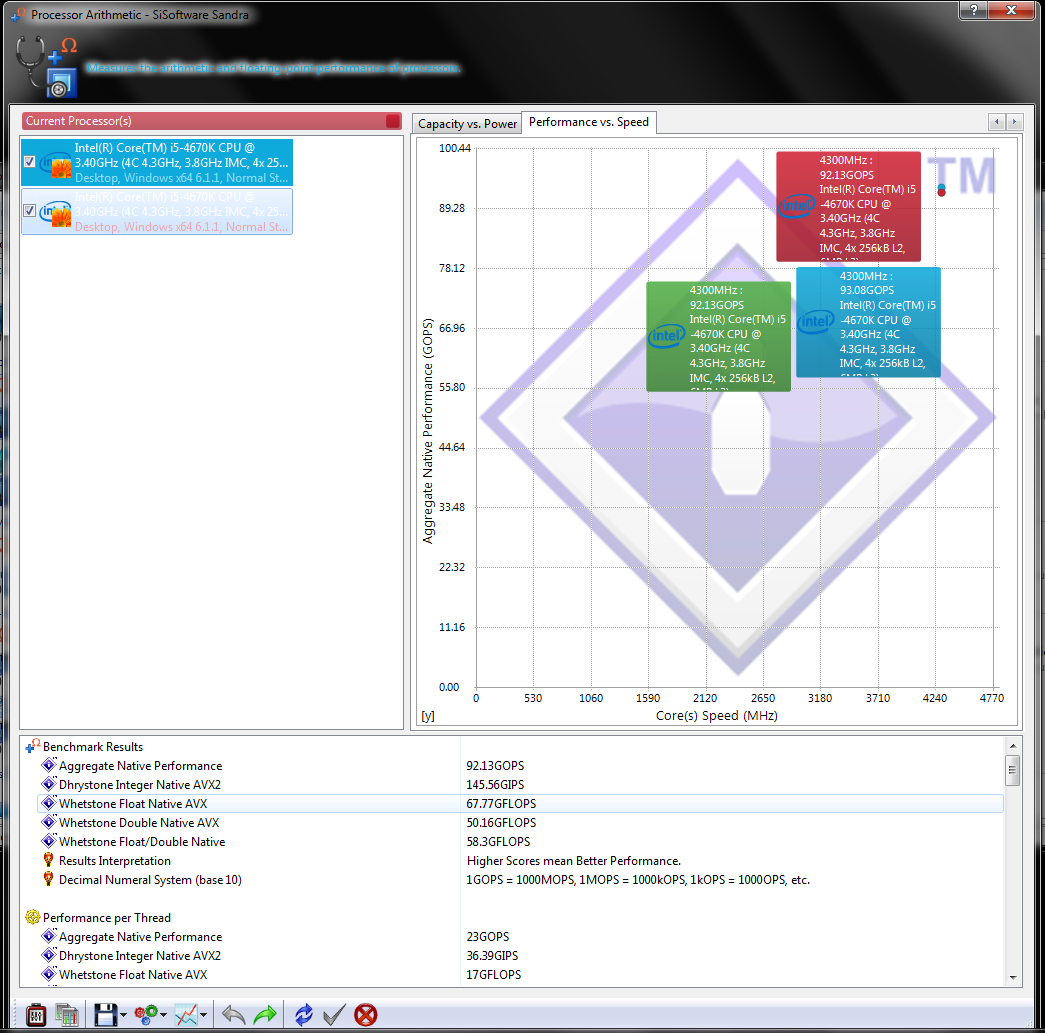Open the result ranks comparison icon
1045x1033 pixels.
[67, 1015]
